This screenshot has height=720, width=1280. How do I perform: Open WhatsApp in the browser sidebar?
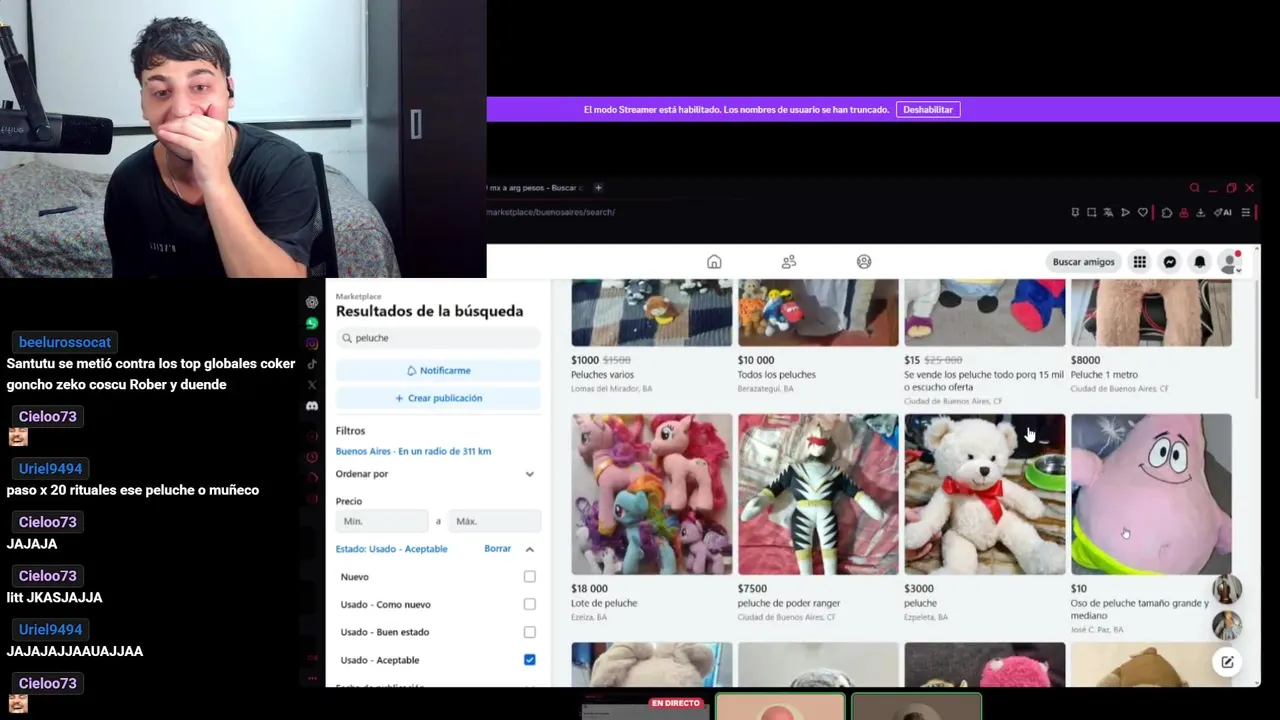pyautogui.click(x=312, y=323)
